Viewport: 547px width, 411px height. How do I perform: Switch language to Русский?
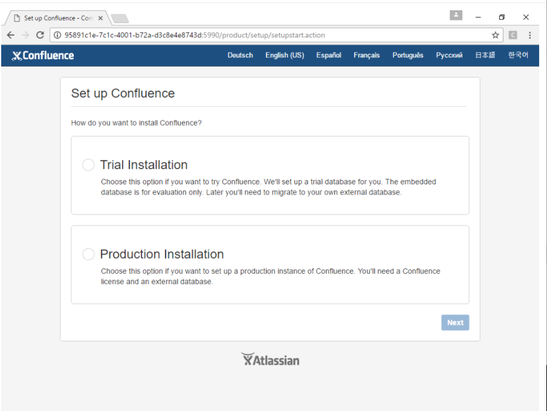tap(449, 55)
